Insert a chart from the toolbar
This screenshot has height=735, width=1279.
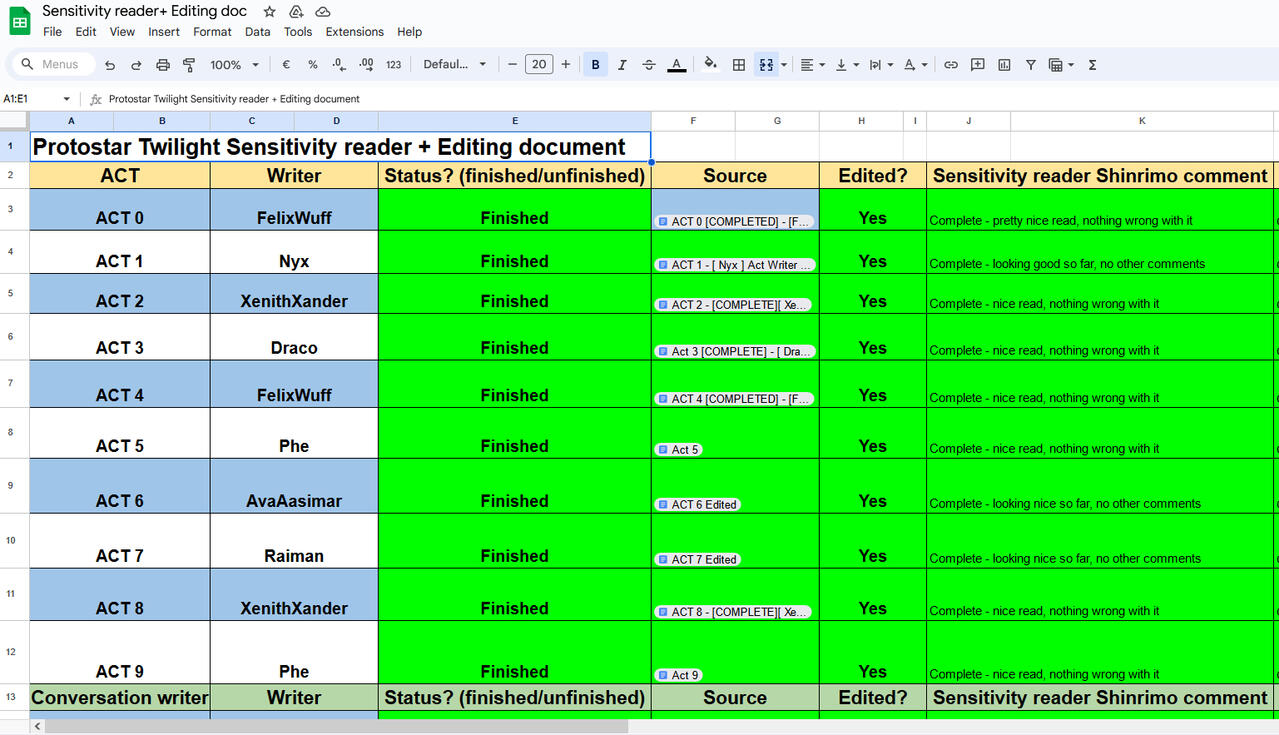[x=1004, y=64]
